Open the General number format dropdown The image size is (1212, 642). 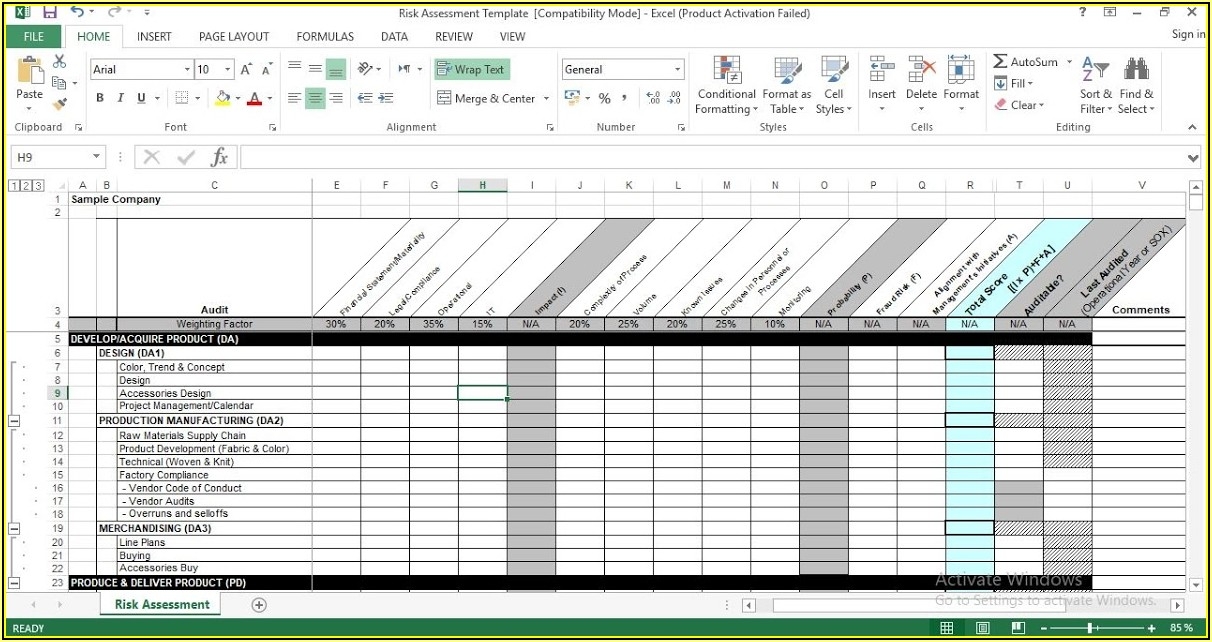[x=676, y=69]
